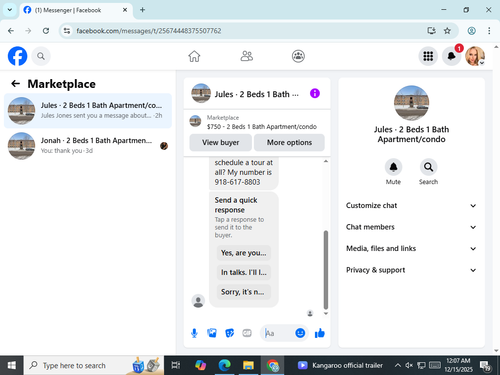This screenshot has height=375, width=500.
Task: Select the Messenger | Facebook browser tab
Action: 76,10
